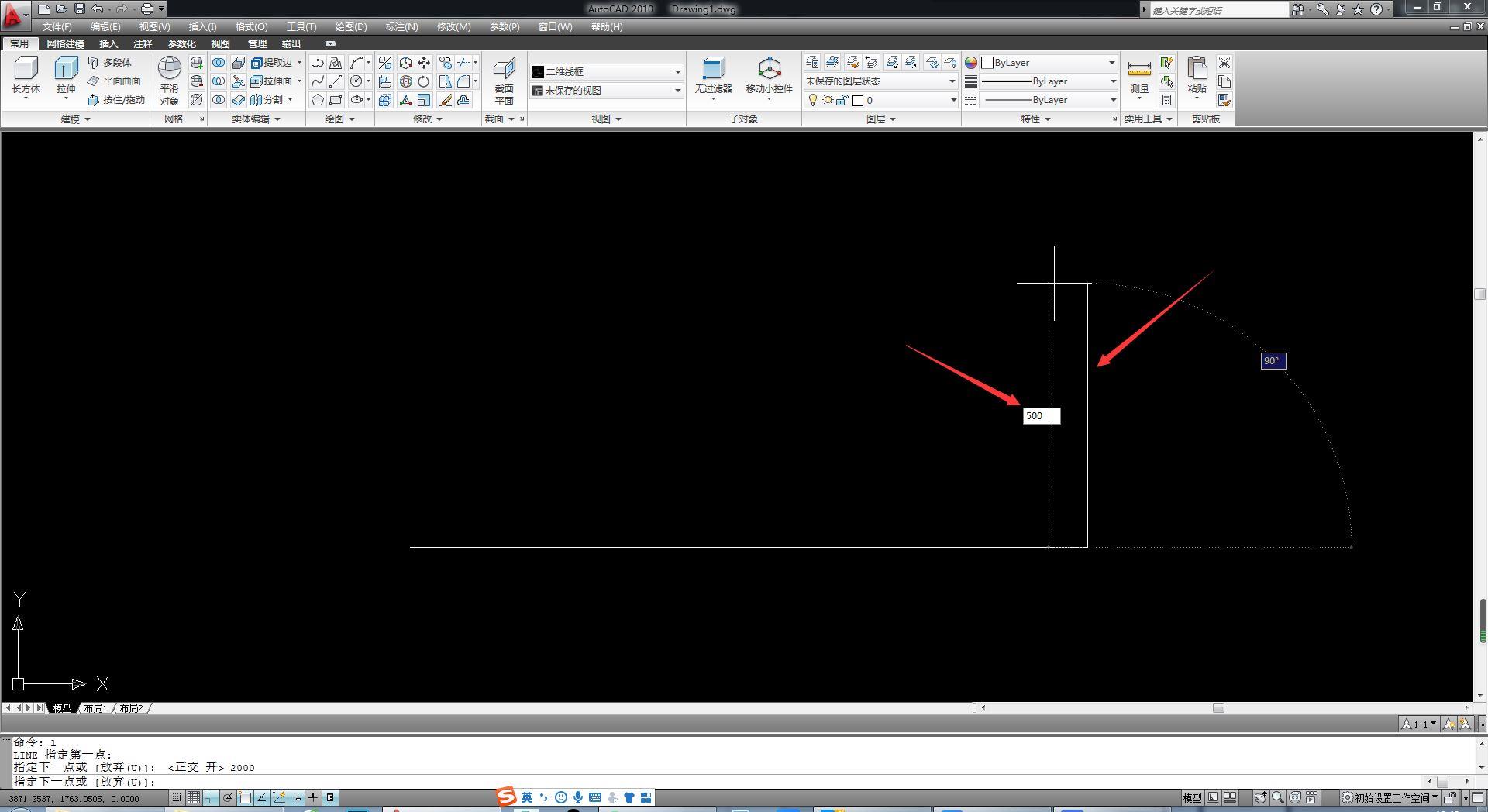Screen dimensions: 1488x812
Task: Open the visual style 二维线框 dropdown
Action: tap(607, 71)
